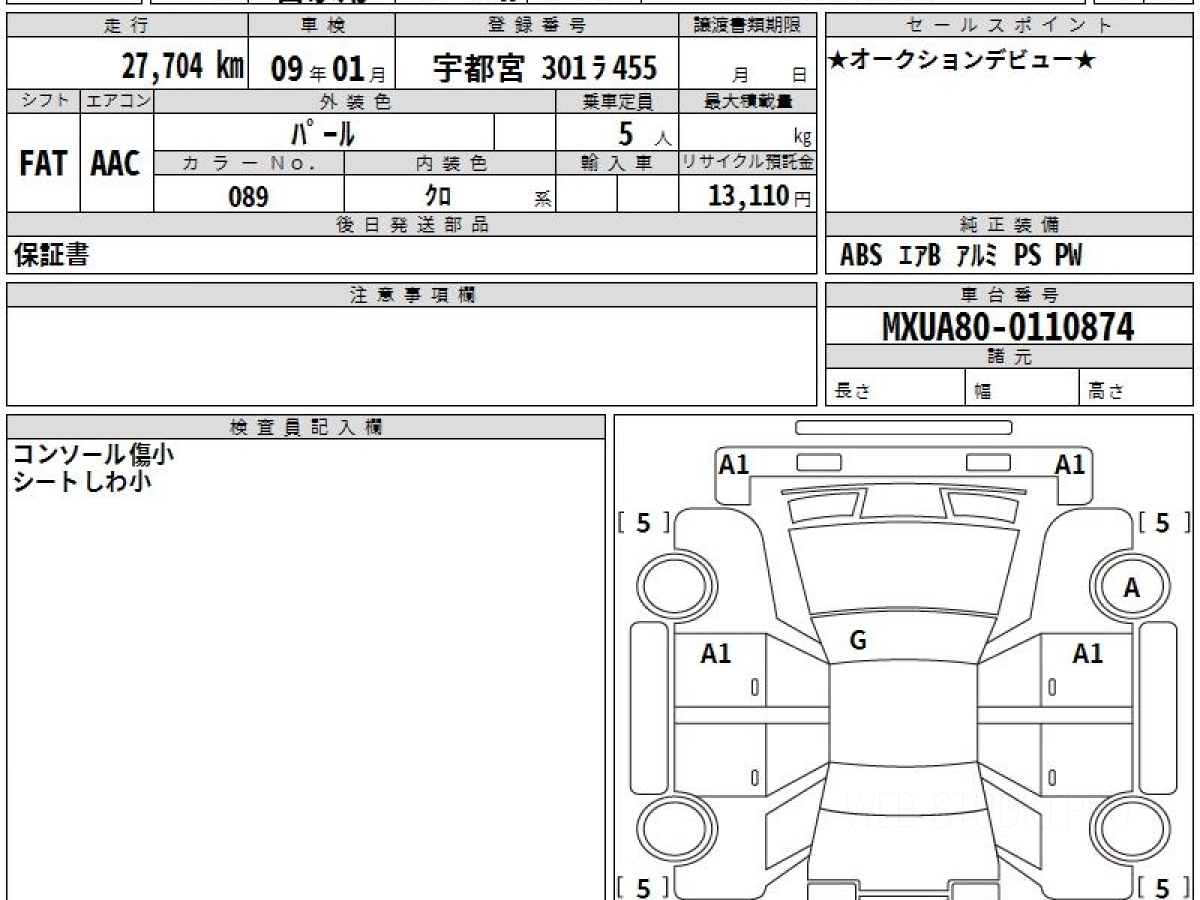Select the 27,704 km mileage value
The width and height of the screenshot is (1200, 900).
click(x=182, y=67)
